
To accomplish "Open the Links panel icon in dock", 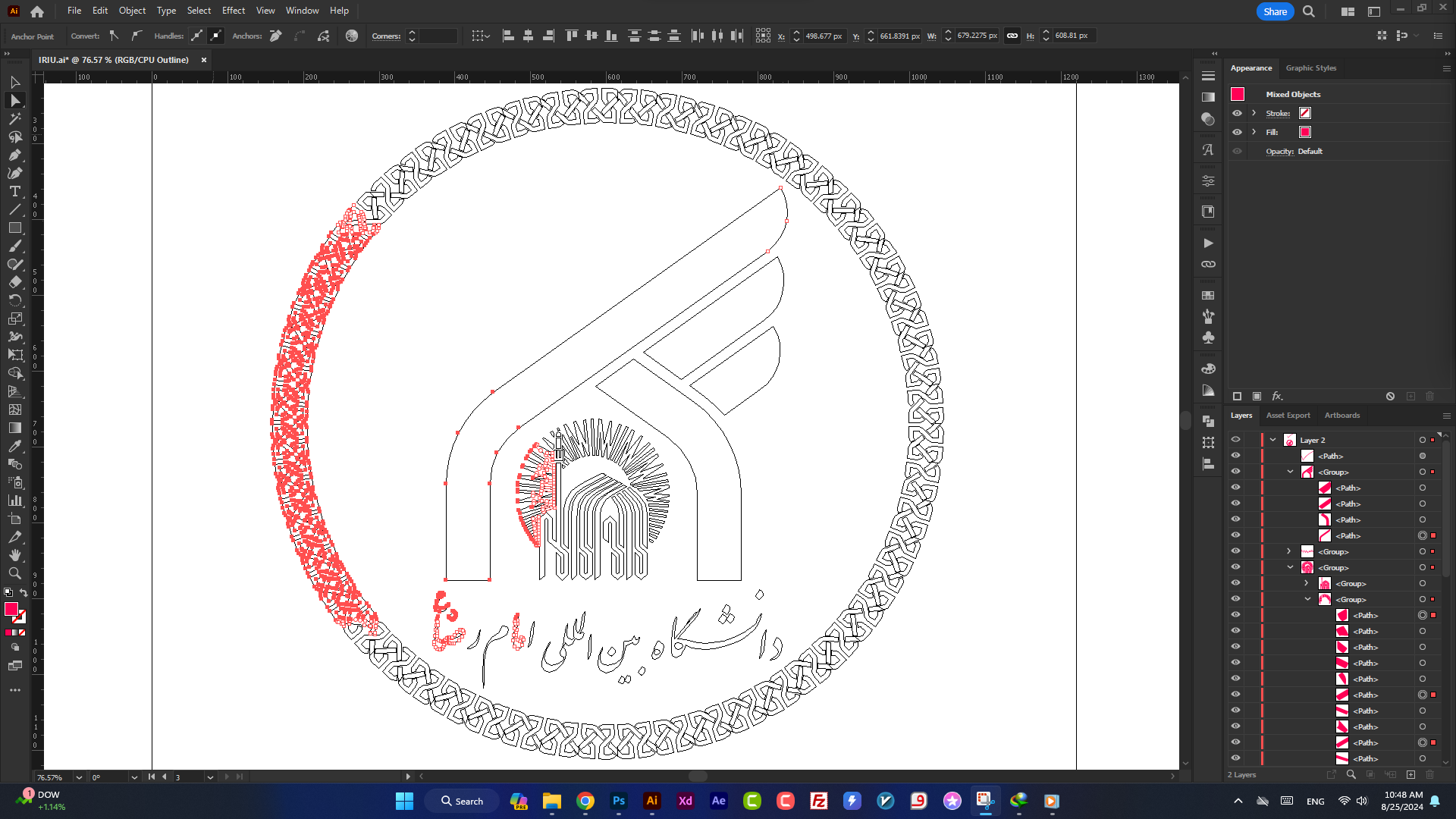I will 1208,264.
